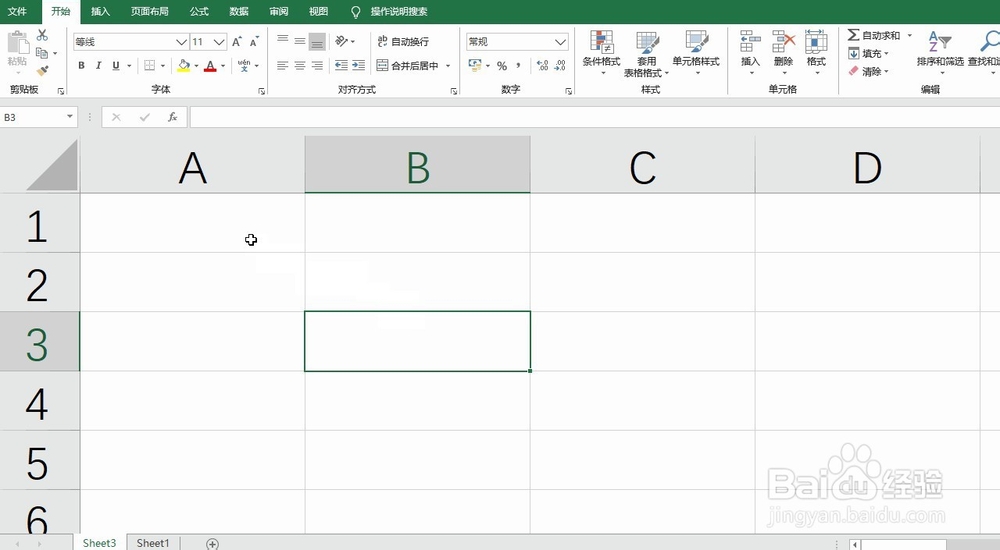Click the Increase Font Size icon
This screenshot has height=550, width=1000.
click(237, 41)
